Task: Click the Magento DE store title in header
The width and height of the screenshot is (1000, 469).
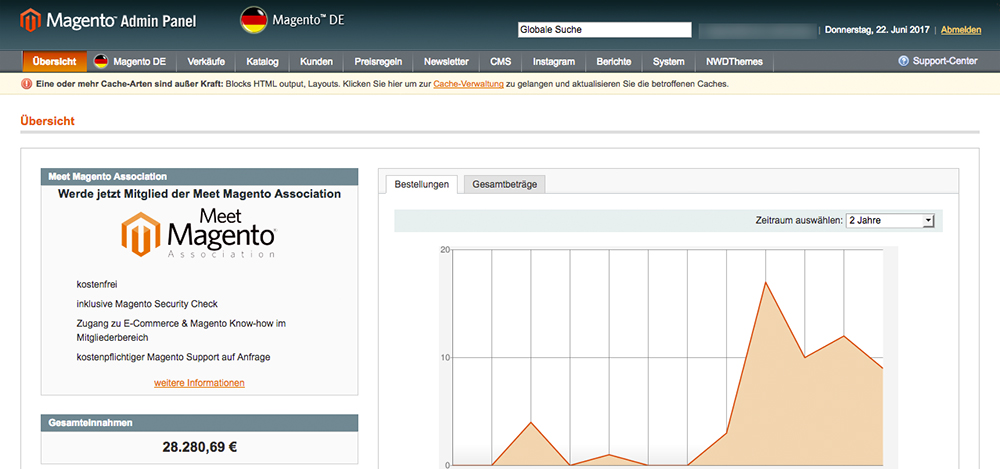Action: click(x=308, y=20)
